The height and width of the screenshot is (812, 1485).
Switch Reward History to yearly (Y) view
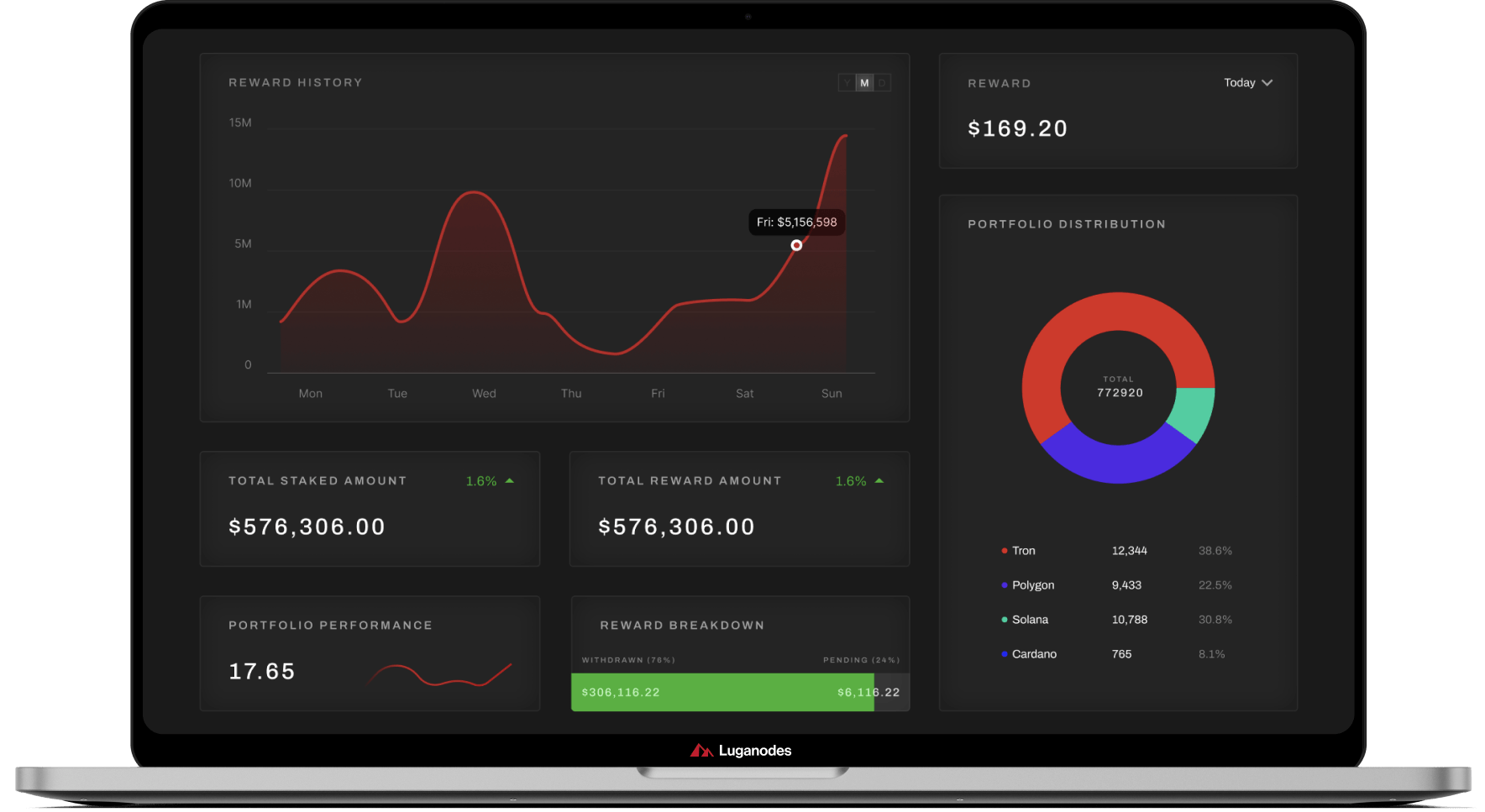tap(847, 82)
